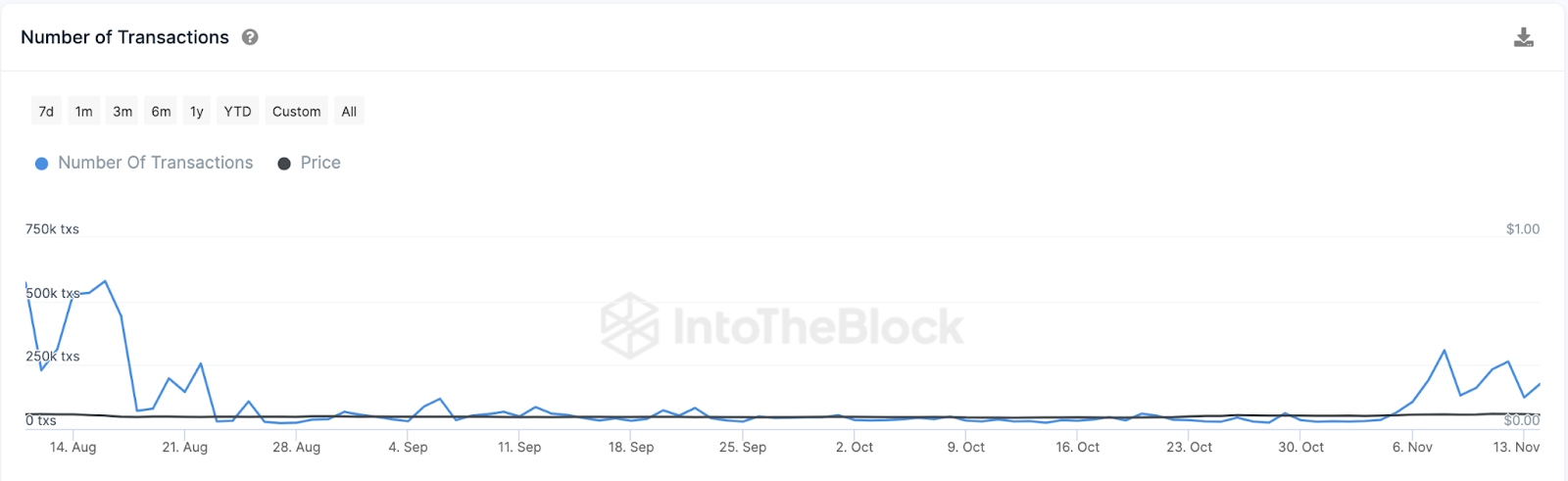This screenshot has width=1568, height=481.
Task: Click the 2. Oct axis label
Action: (855, 447)
